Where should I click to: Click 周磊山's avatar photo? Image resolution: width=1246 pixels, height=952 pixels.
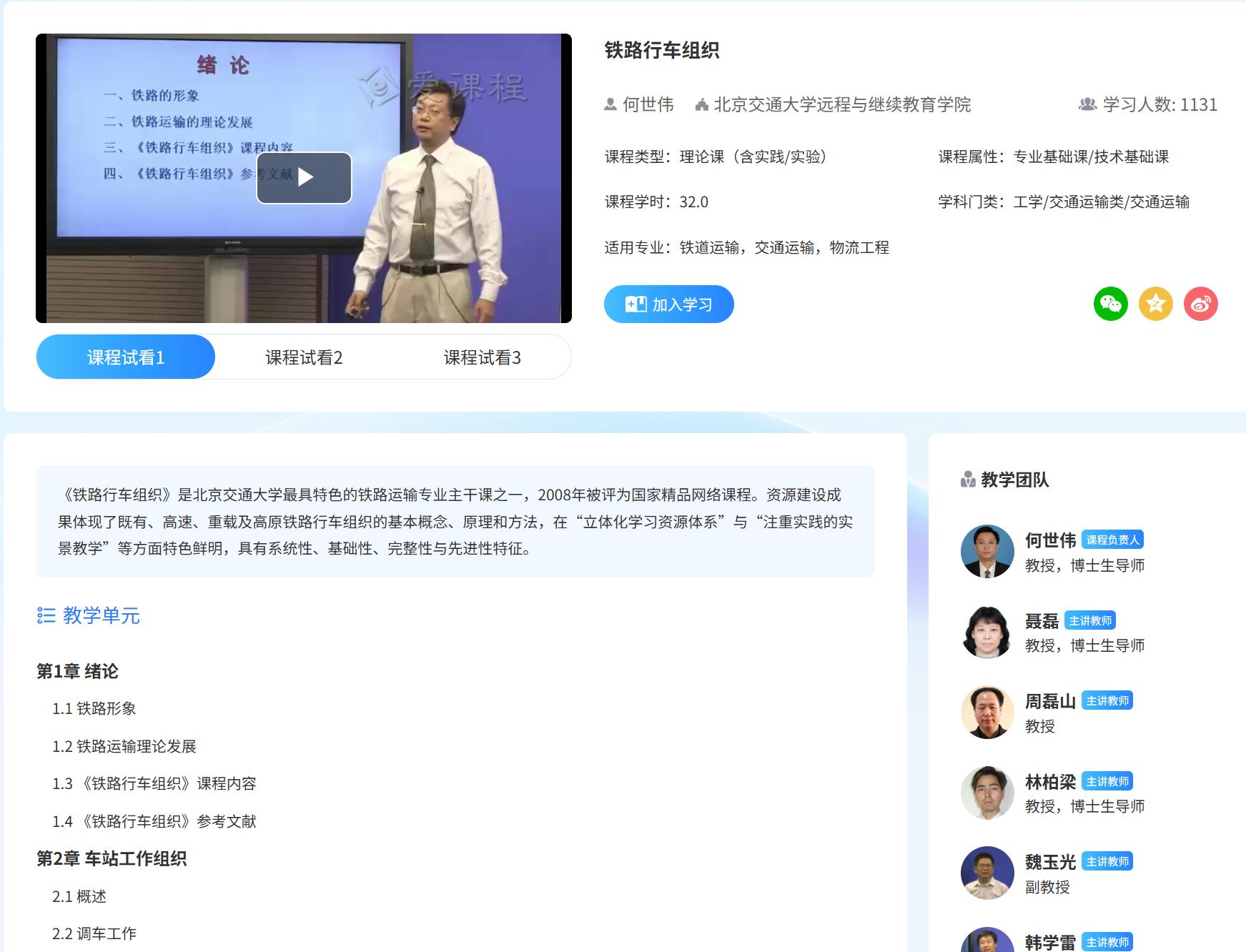point(987,712)
